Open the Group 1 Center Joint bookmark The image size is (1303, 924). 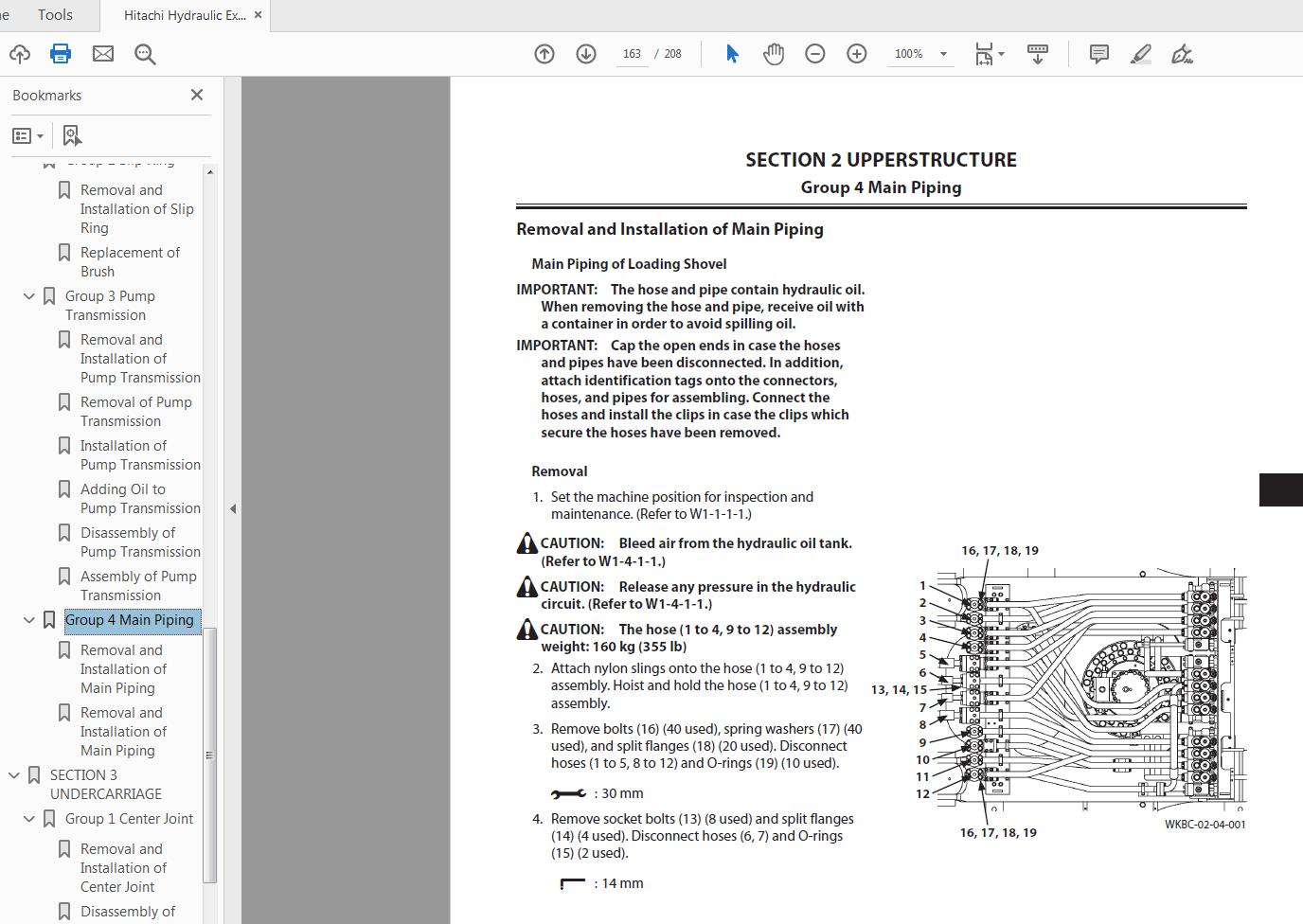click(129, 819)
